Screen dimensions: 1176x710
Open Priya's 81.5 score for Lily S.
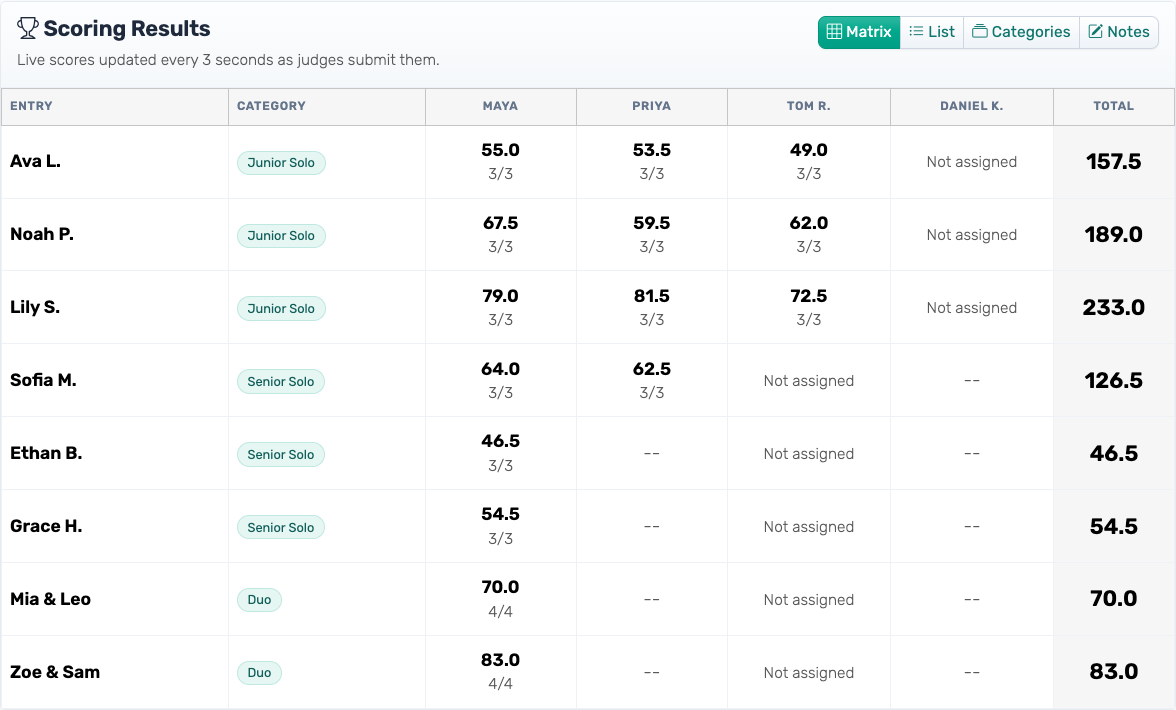click(x=651, y=295)
